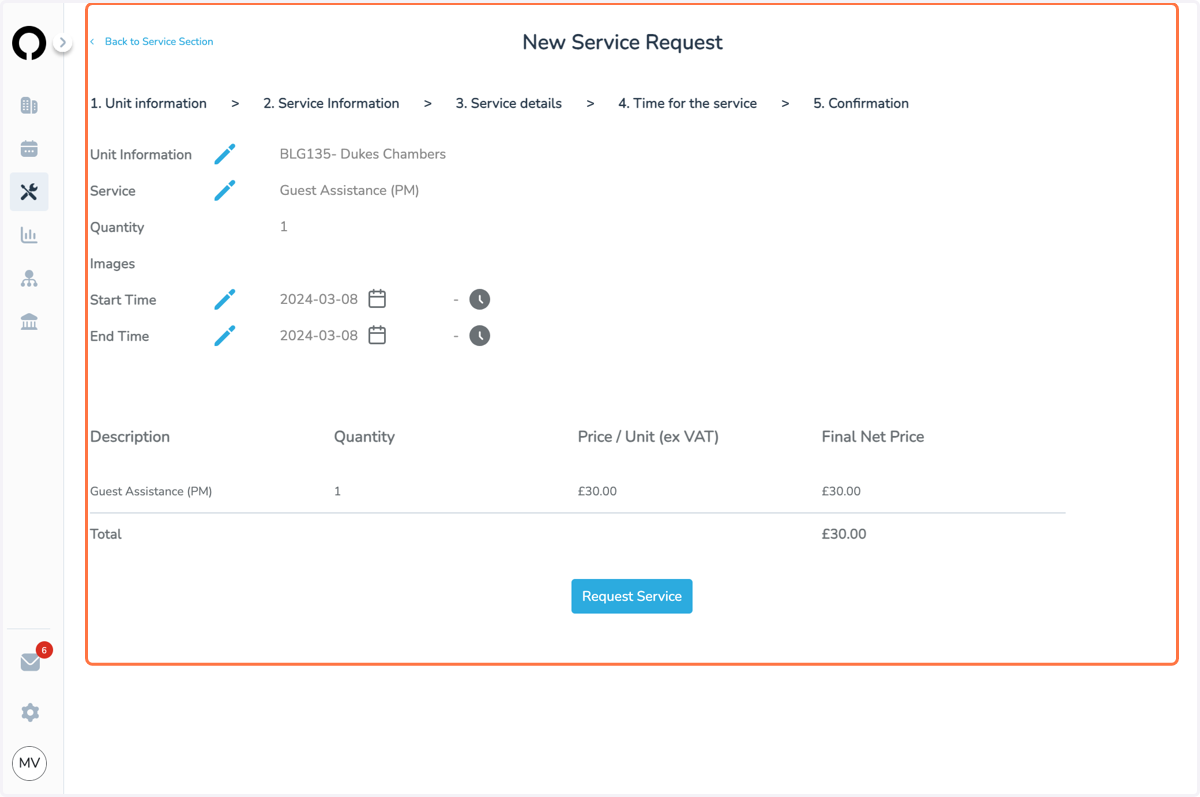Image resolution: width=1200 pixels, height=797 pixels.
Task: Go to step 4. Time for the service
Action: coord(687,103)
